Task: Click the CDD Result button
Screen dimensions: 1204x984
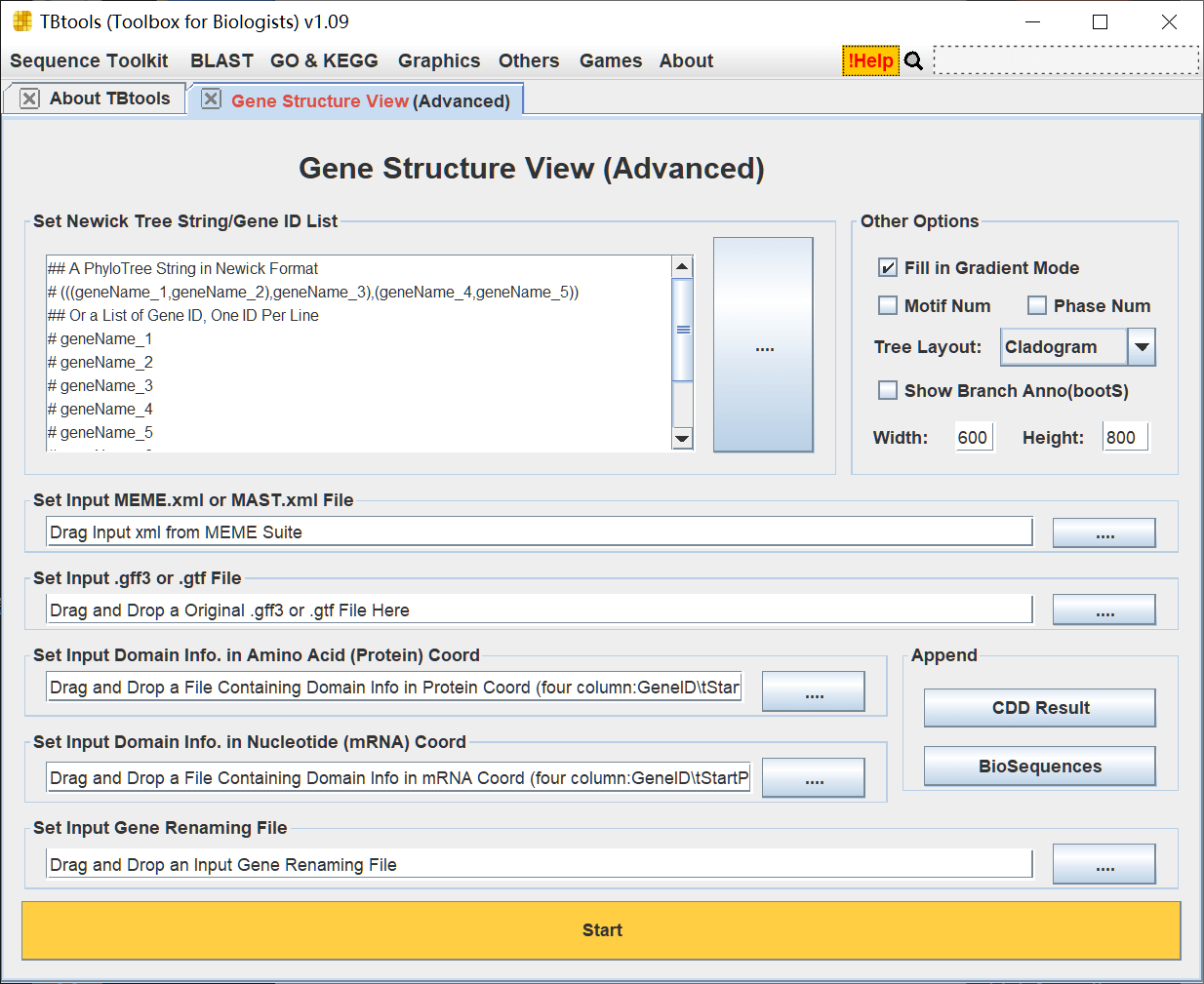Action: [x=1040, y=708]
